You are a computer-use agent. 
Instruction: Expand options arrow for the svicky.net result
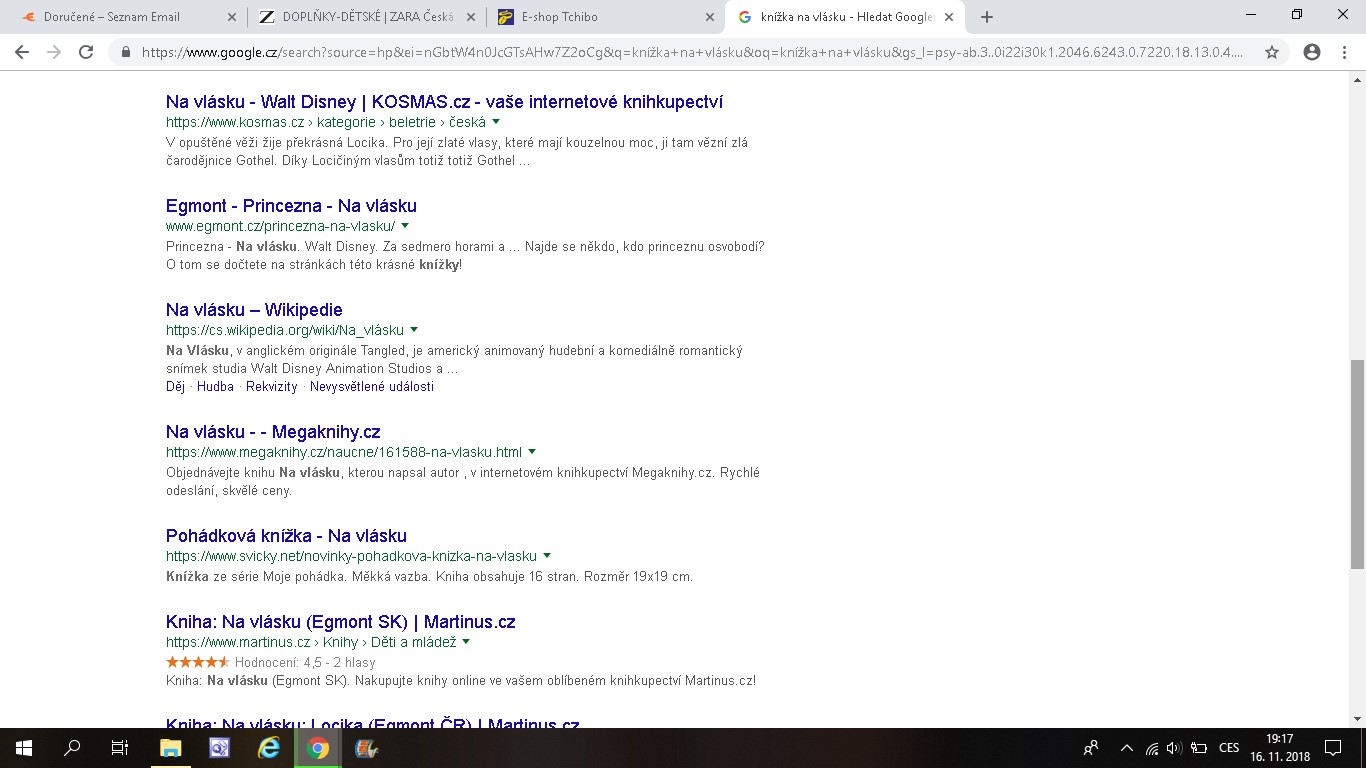(x=547, y=556)
